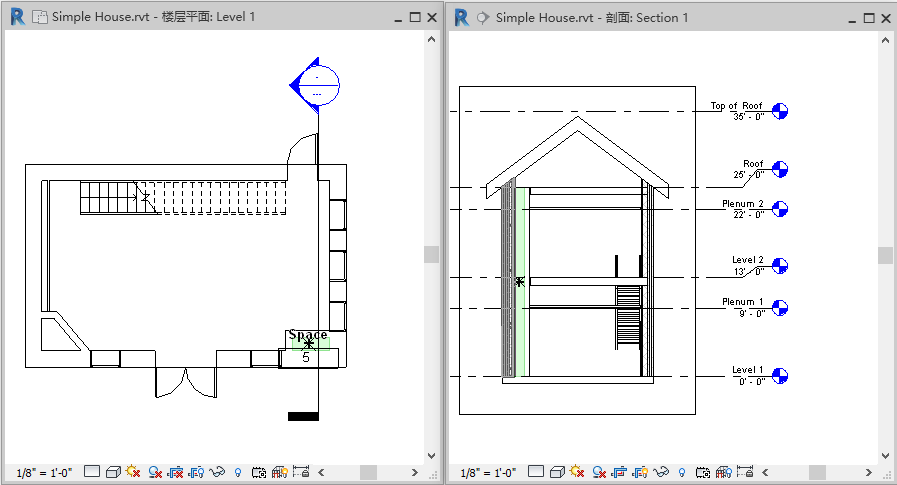Open Temporary View Properties in Level 1 view
This screenshot has height=485, width=897.
click(x=259, y=472)
